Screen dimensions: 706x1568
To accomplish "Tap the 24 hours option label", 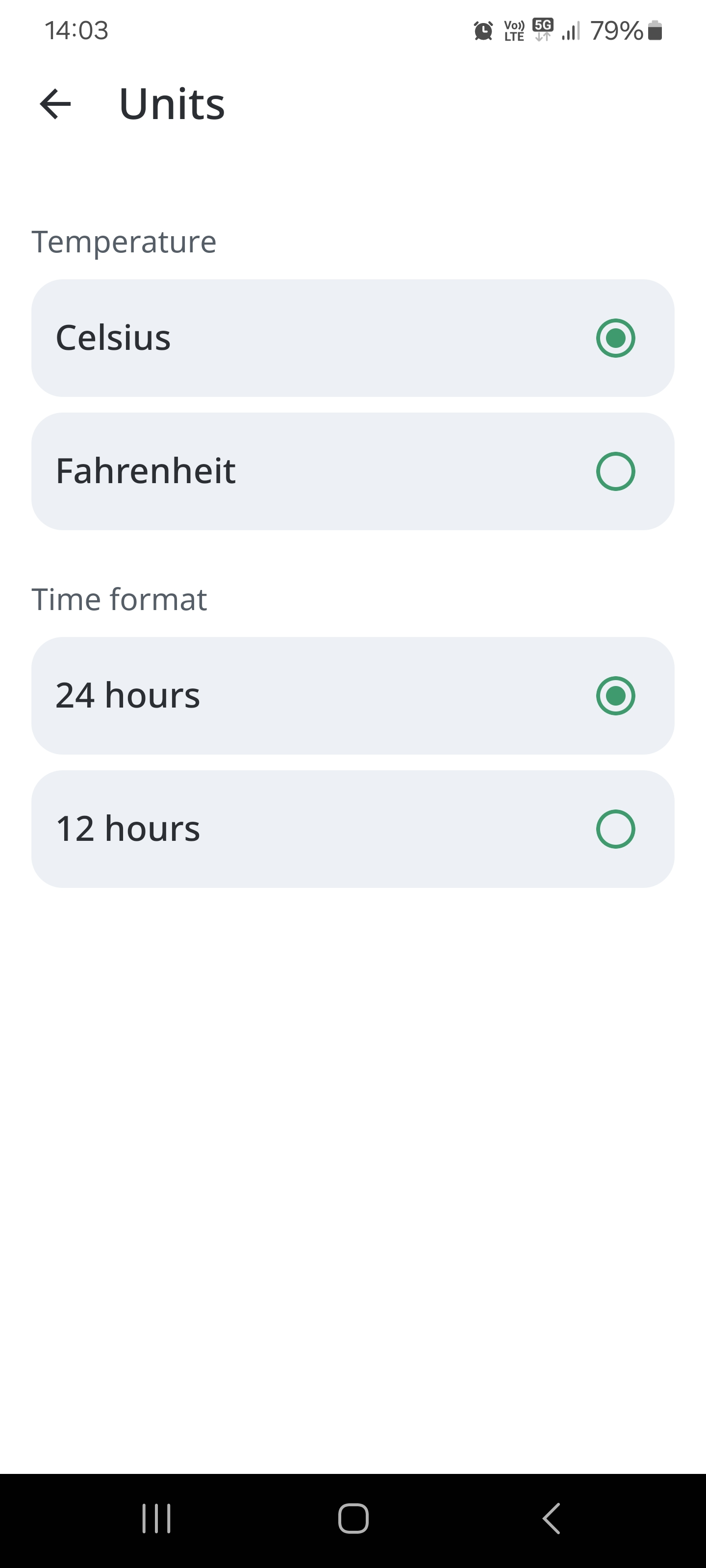I will [128, 696].
